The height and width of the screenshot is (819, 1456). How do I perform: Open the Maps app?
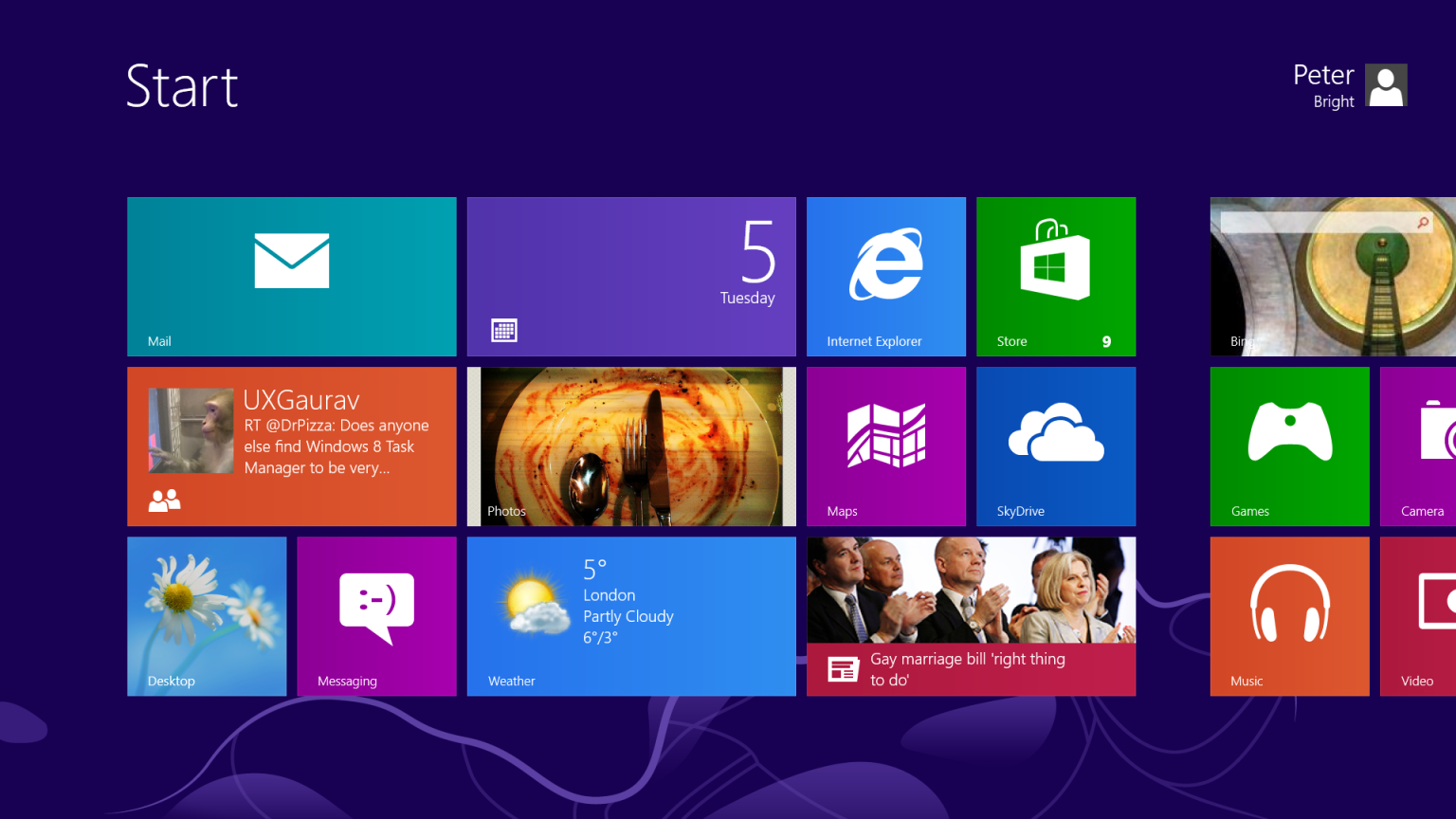point(885,446)
